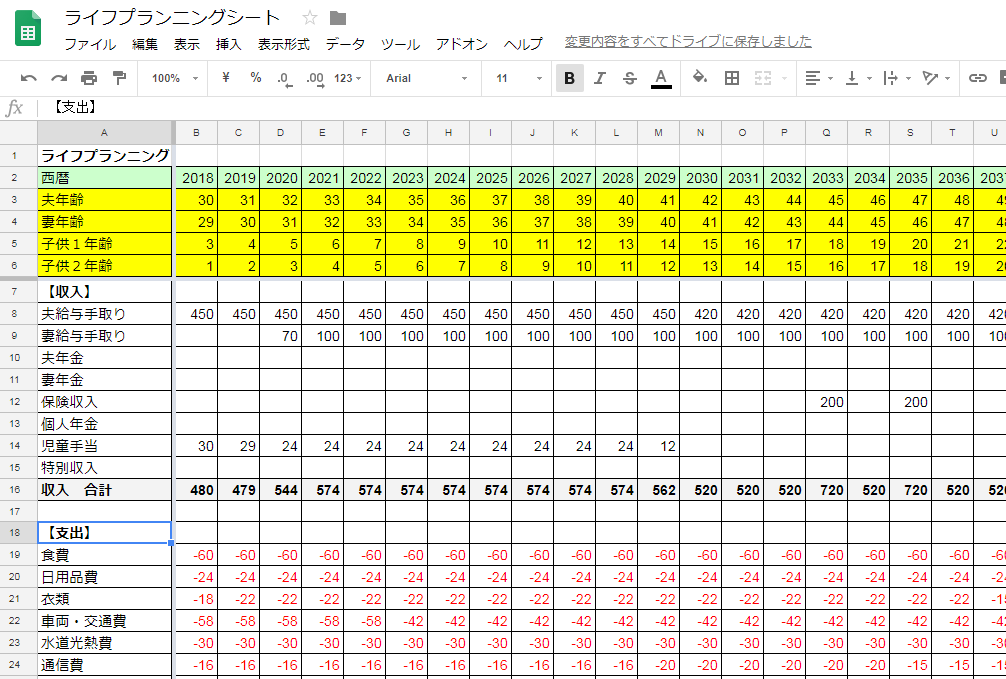Open the font size 11 dropdown
Viewport: 1006px width, 679px height.
click(x=519, y=78)
